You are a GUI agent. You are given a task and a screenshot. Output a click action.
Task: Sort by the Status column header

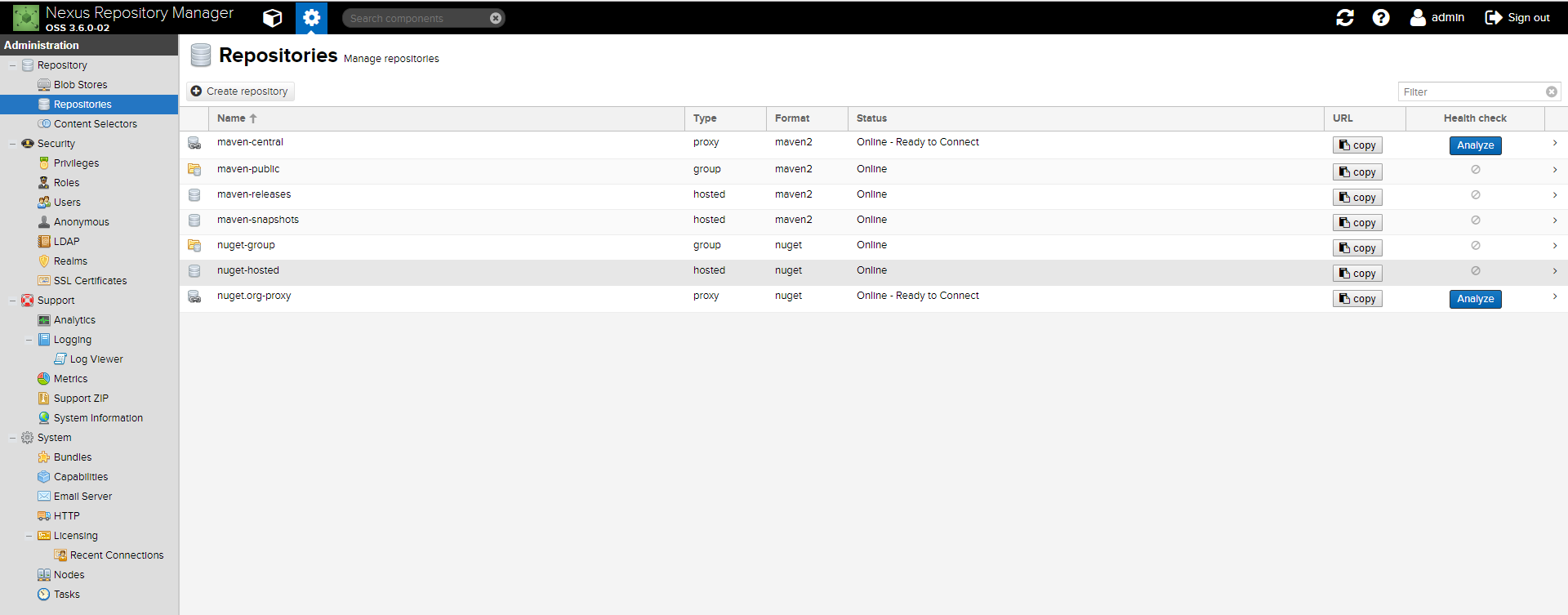click(x=1086, y=118)
